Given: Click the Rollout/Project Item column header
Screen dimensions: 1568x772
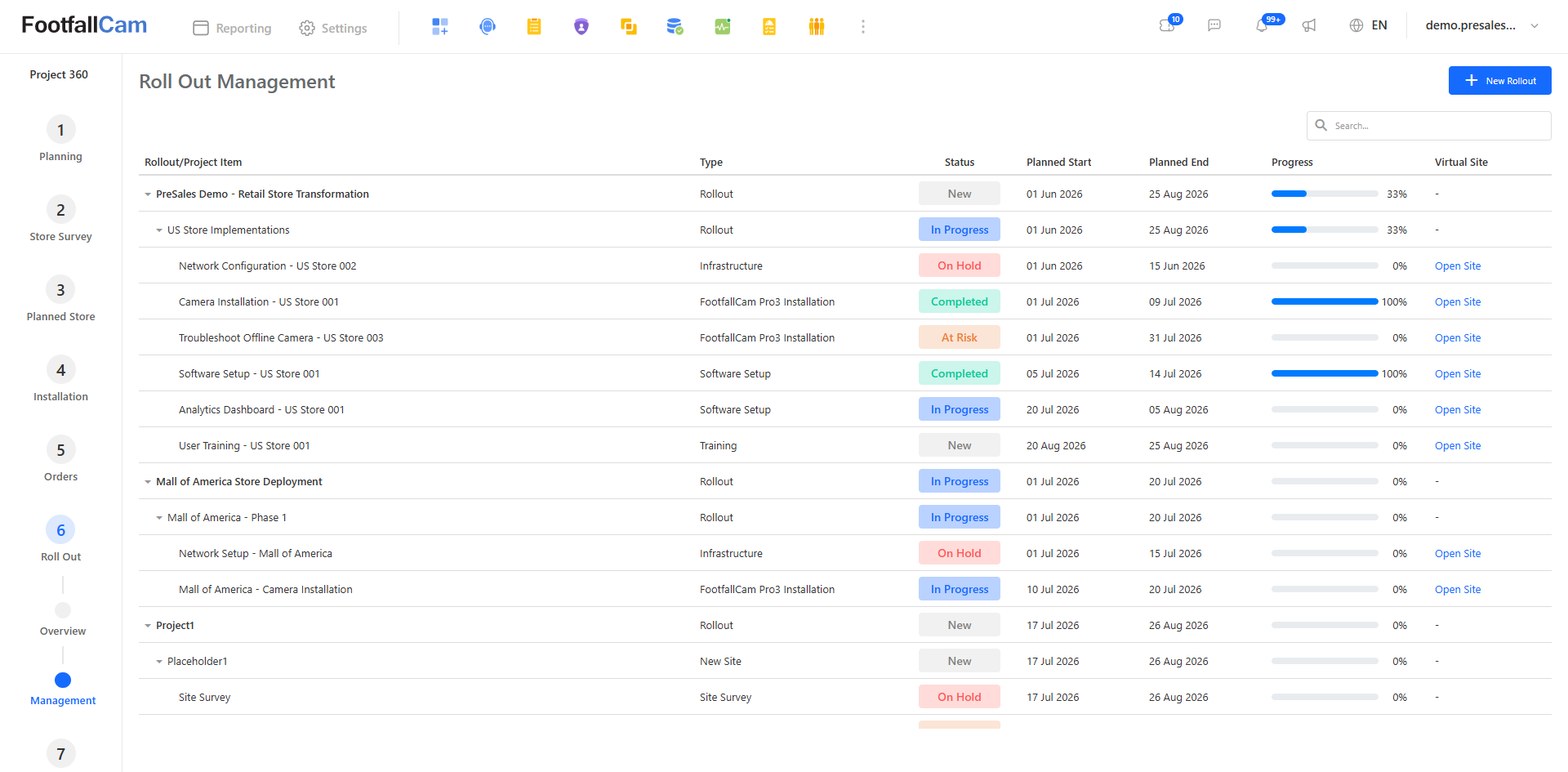Looking at the screenshot, I should 194,163.
